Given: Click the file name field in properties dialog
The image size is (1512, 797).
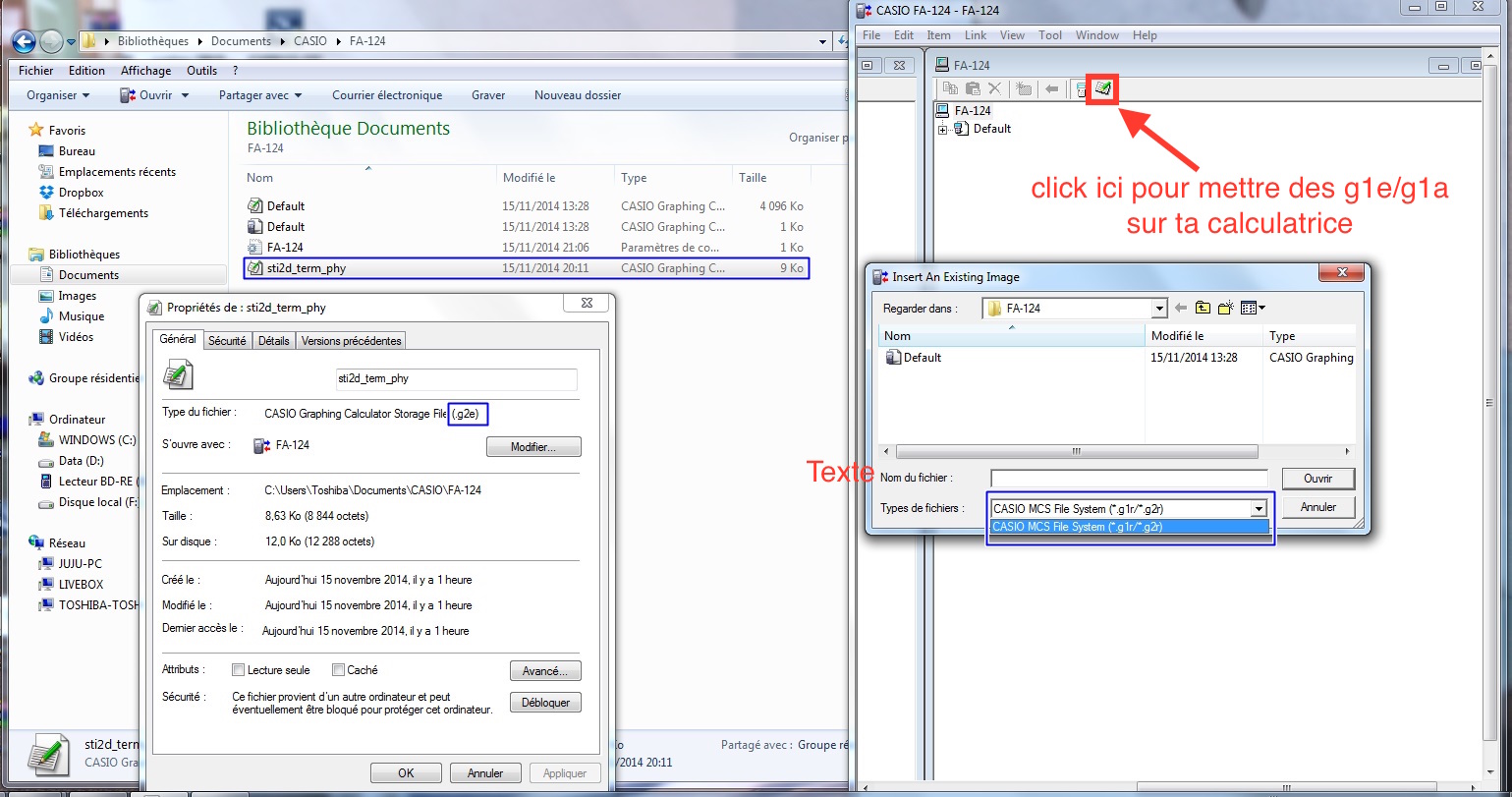Looking at the screenshot, I should (456, 378).
